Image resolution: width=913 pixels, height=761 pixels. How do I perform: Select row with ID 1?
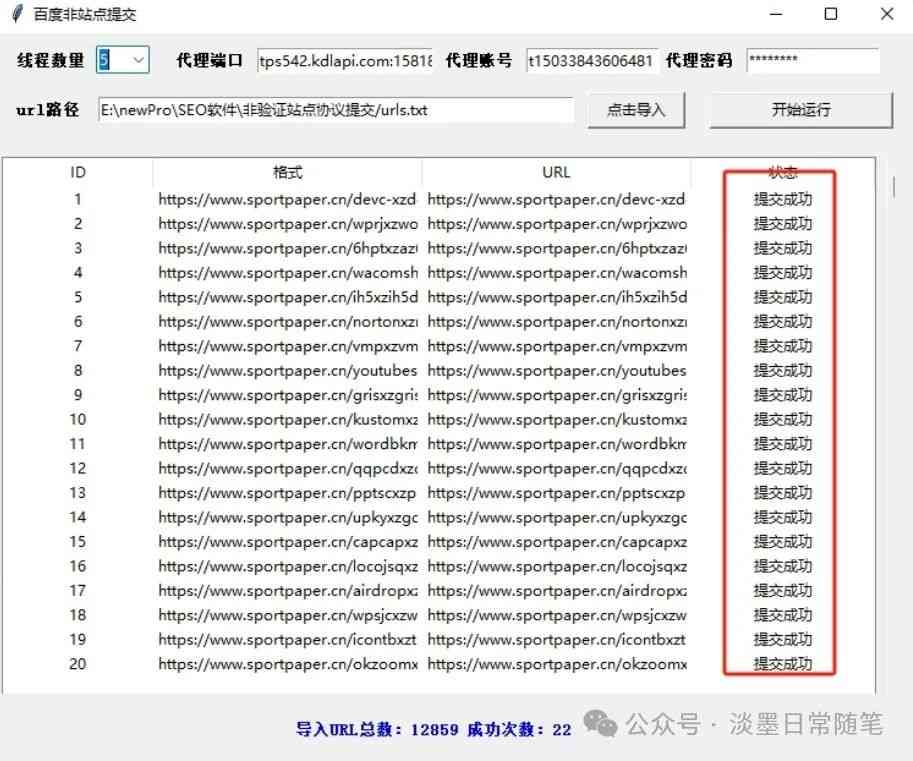pos(438,199)
